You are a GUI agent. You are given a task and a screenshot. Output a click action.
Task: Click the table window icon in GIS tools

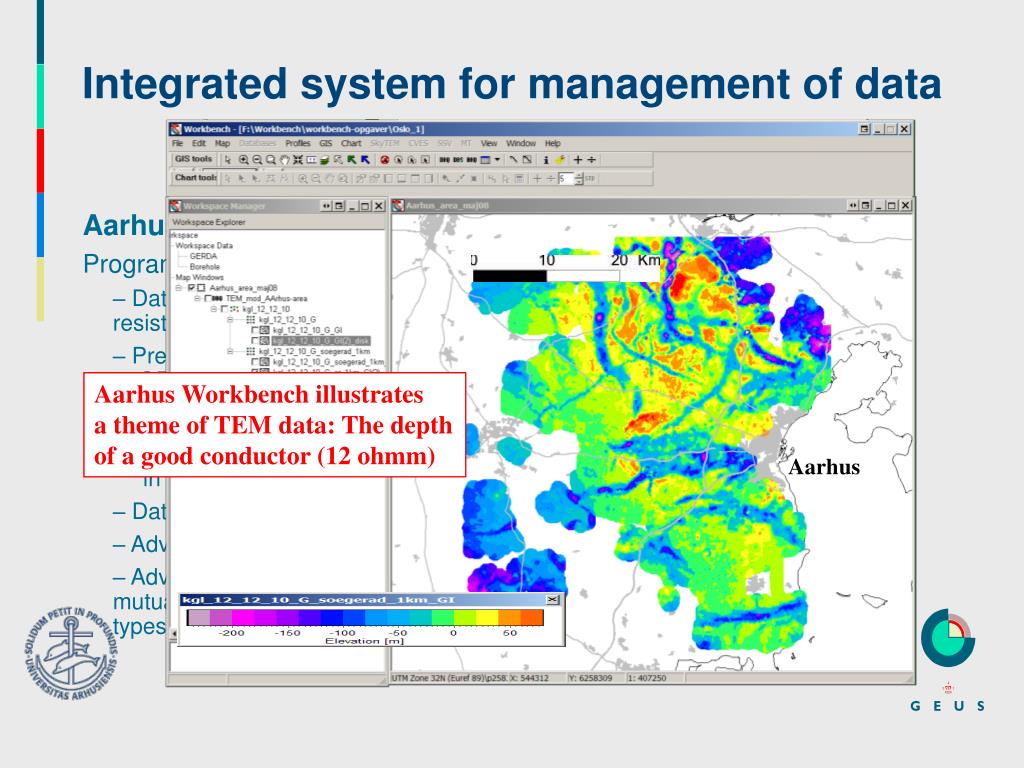coord(485,160)
